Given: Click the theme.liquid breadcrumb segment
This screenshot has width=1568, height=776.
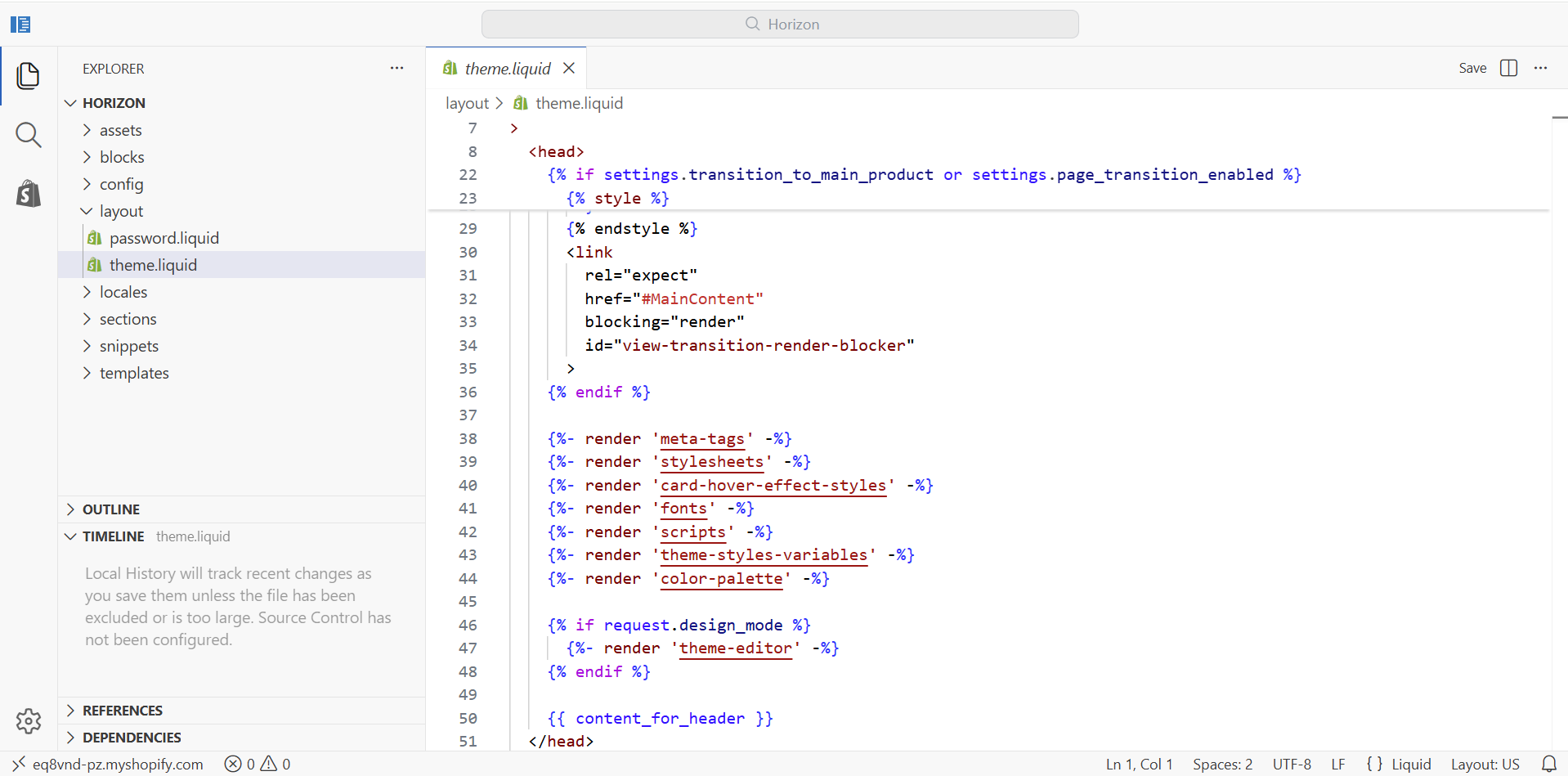Looking at the screenshot, I should 579,103.
